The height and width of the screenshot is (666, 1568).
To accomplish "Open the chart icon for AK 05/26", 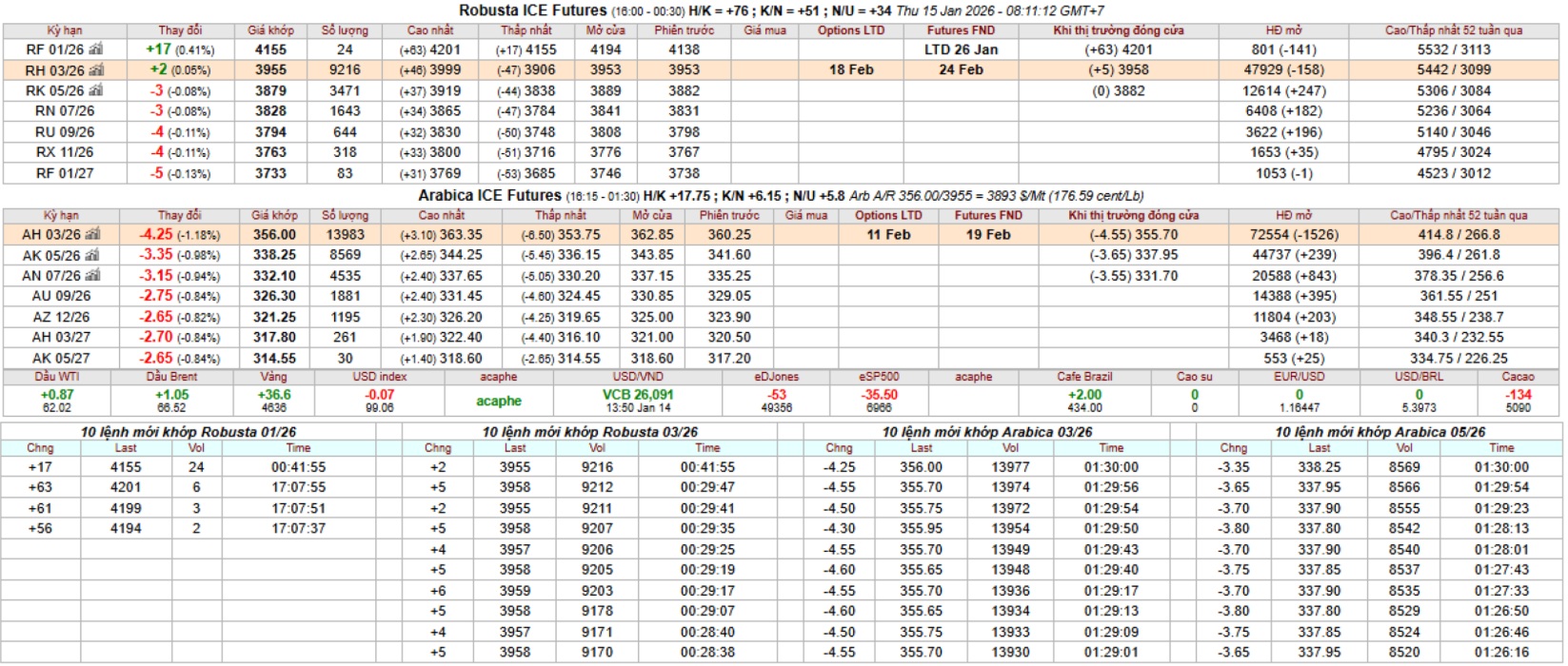I will click(92, 255).
